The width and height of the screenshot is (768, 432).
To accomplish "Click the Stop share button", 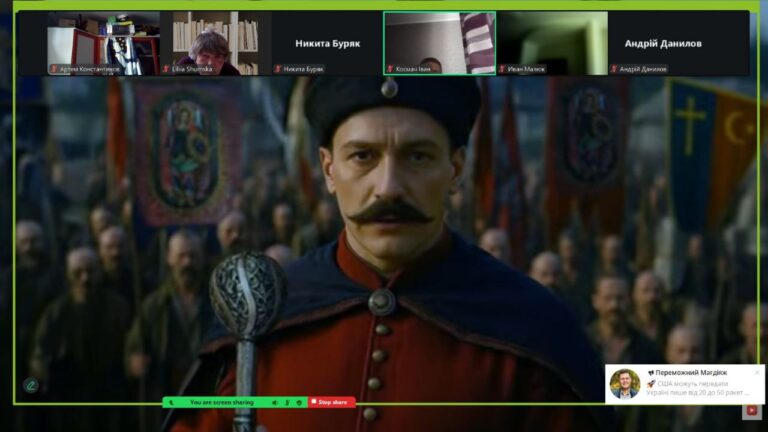I will pos(331,402).
